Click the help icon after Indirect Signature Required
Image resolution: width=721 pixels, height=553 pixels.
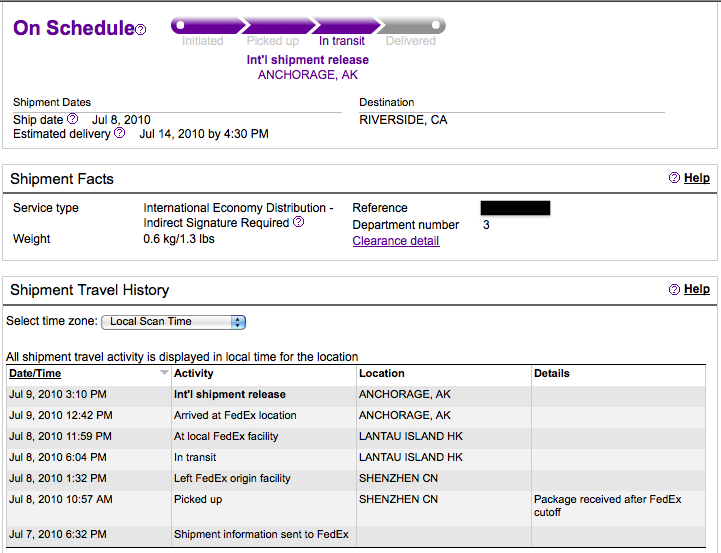pos(298,222)
